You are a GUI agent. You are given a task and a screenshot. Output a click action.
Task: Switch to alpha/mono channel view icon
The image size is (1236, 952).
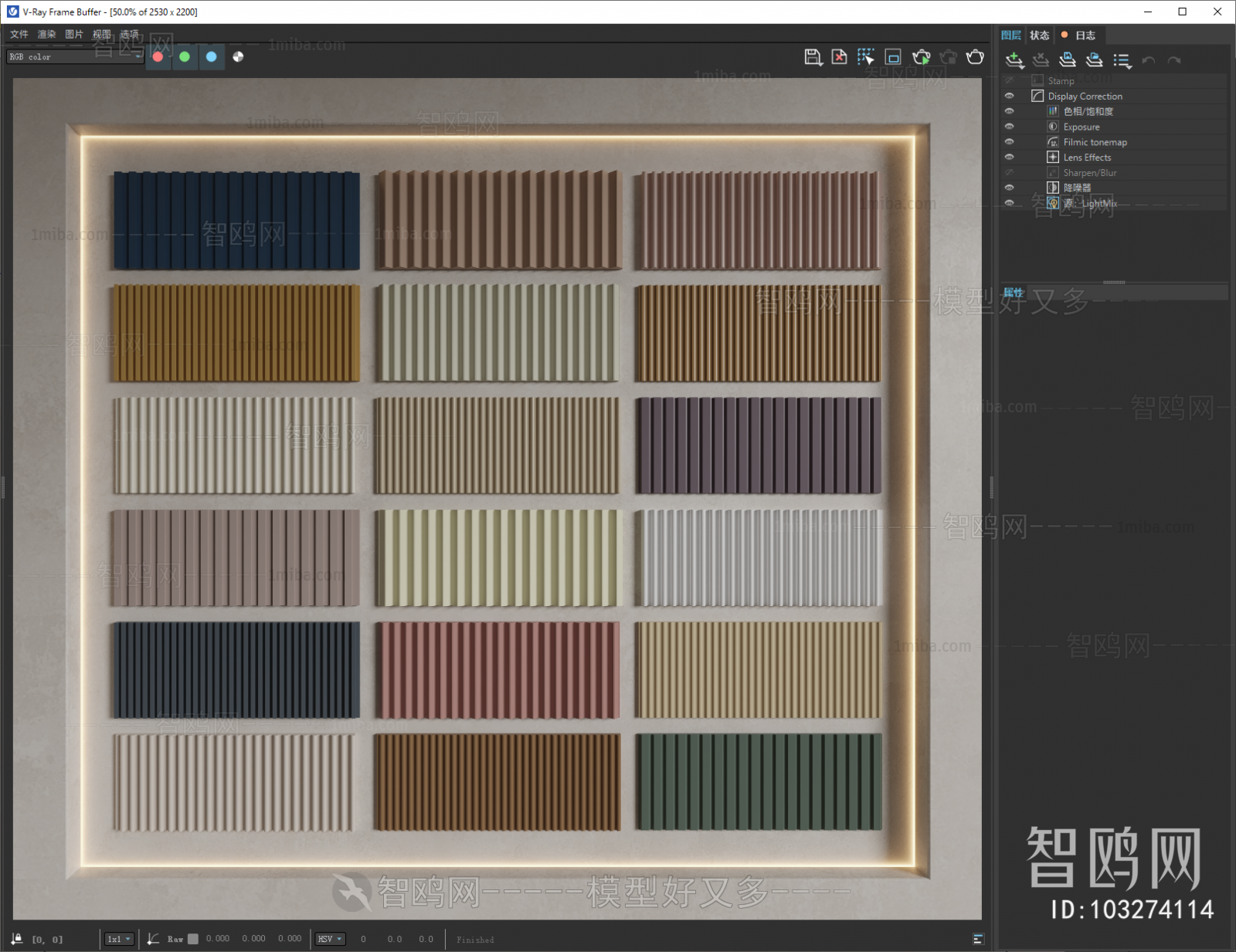238,56
